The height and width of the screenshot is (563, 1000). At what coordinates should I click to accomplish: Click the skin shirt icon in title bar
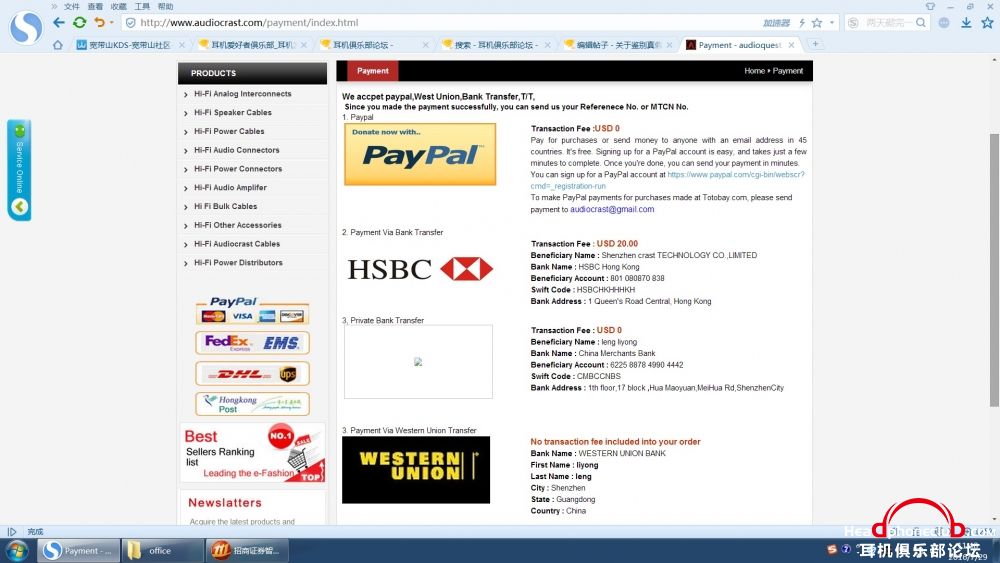click(x=930, y=6)
